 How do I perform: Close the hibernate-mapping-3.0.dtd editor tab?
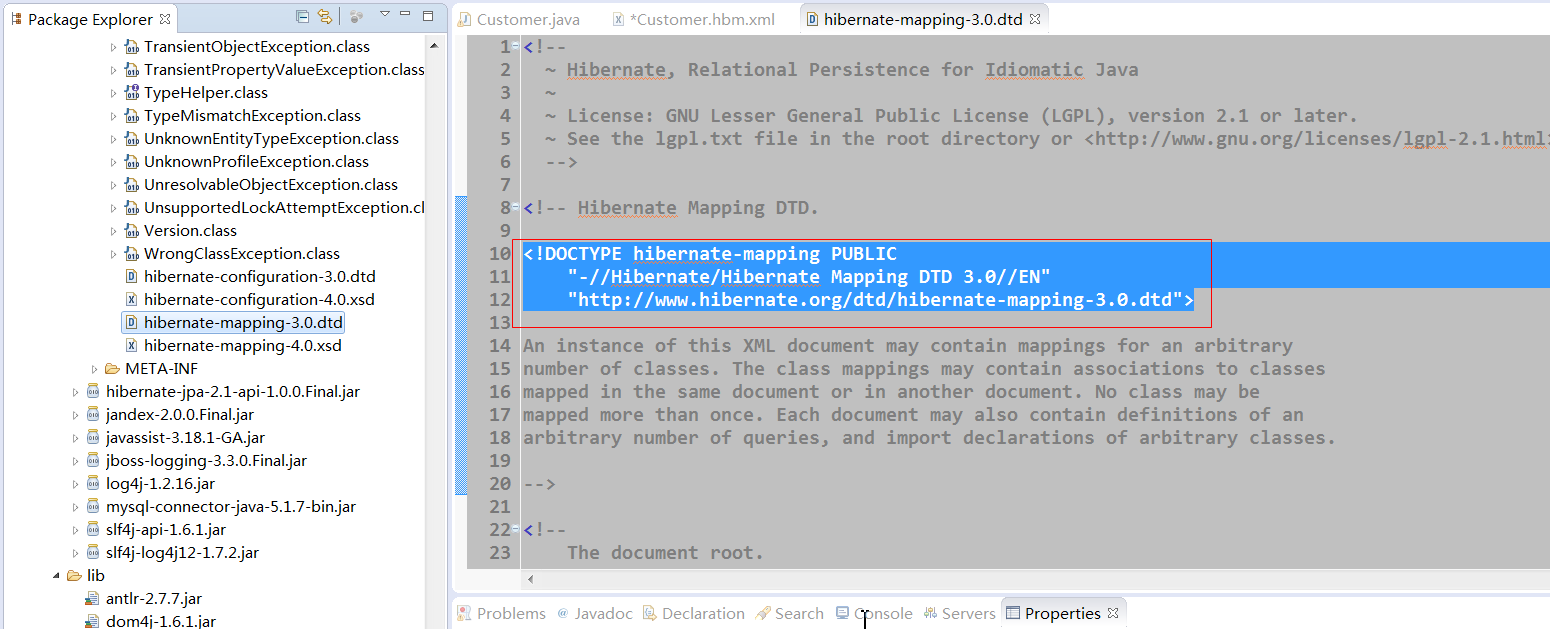[x=1035, y=19]
